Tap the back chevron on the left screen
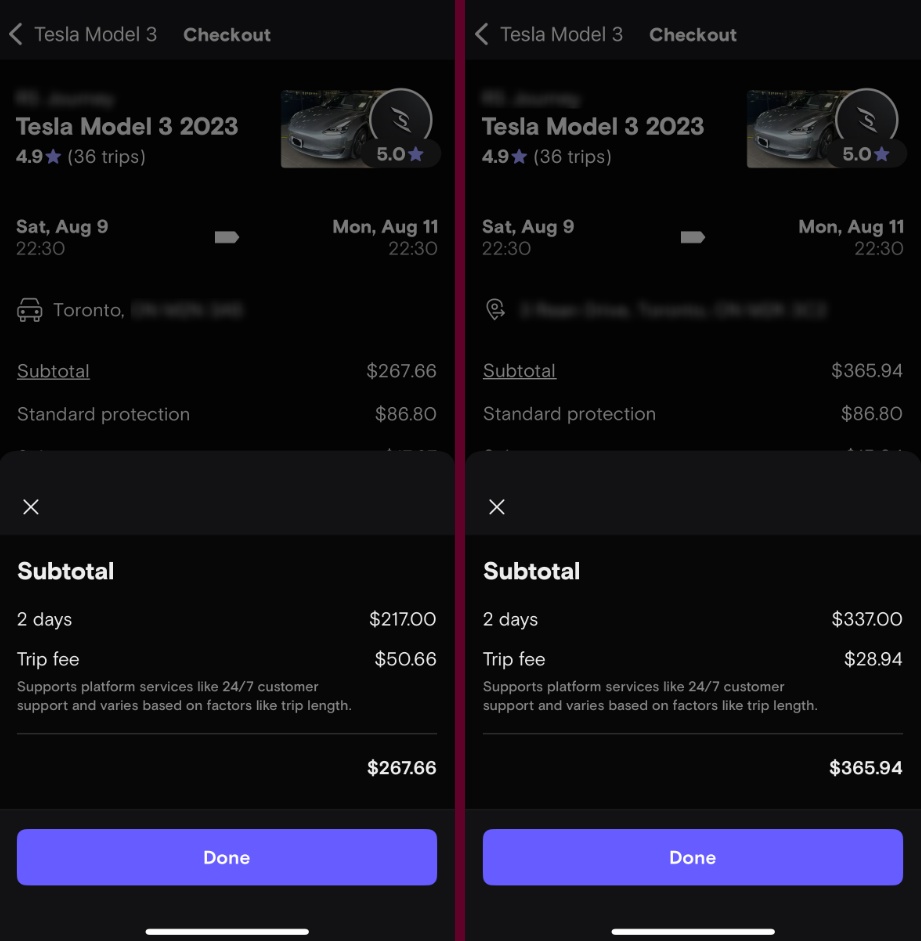The height and width of the screenshot is (941, 921). pyautogui.click(x=15, y=34)
